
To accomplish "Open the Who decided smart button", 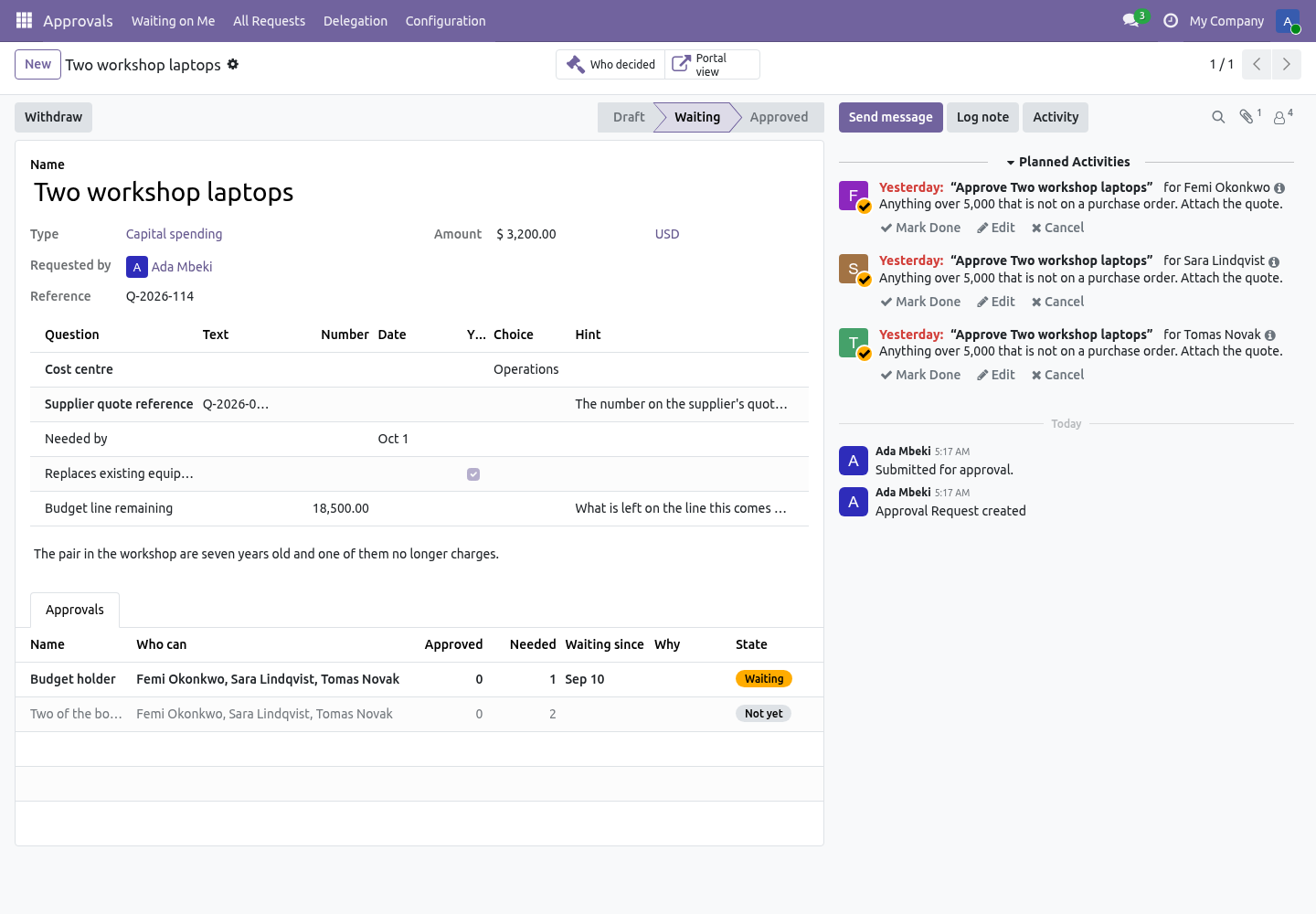I will pos(610,64).
